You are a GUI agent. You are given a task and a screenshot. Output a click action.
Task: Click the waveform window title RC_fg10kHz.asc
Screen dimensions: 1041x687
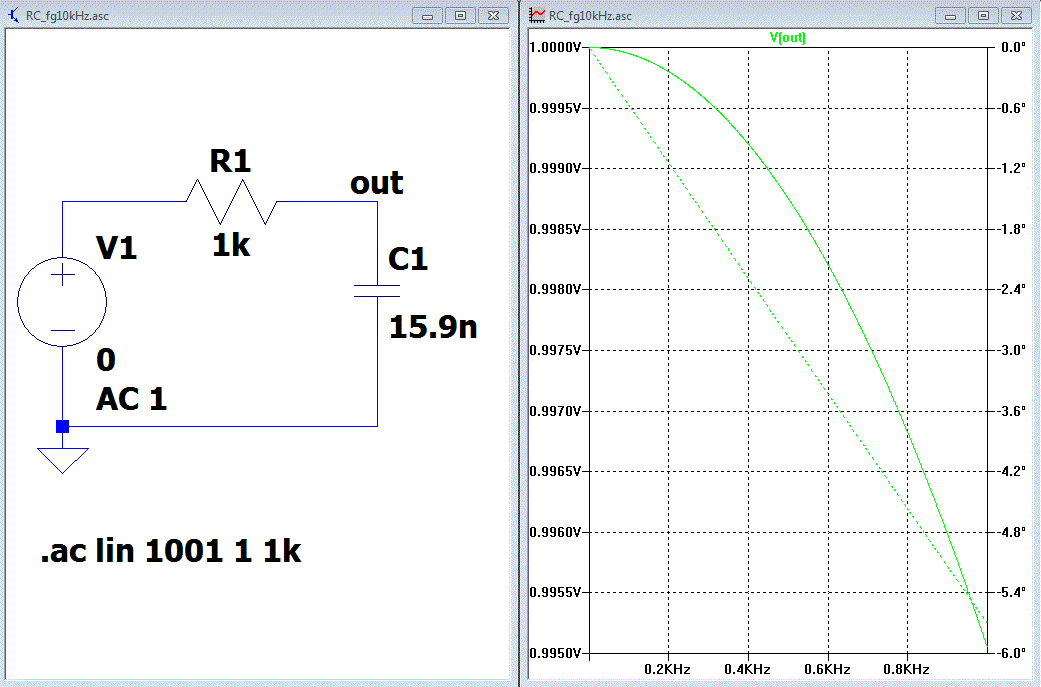(590, 16)
